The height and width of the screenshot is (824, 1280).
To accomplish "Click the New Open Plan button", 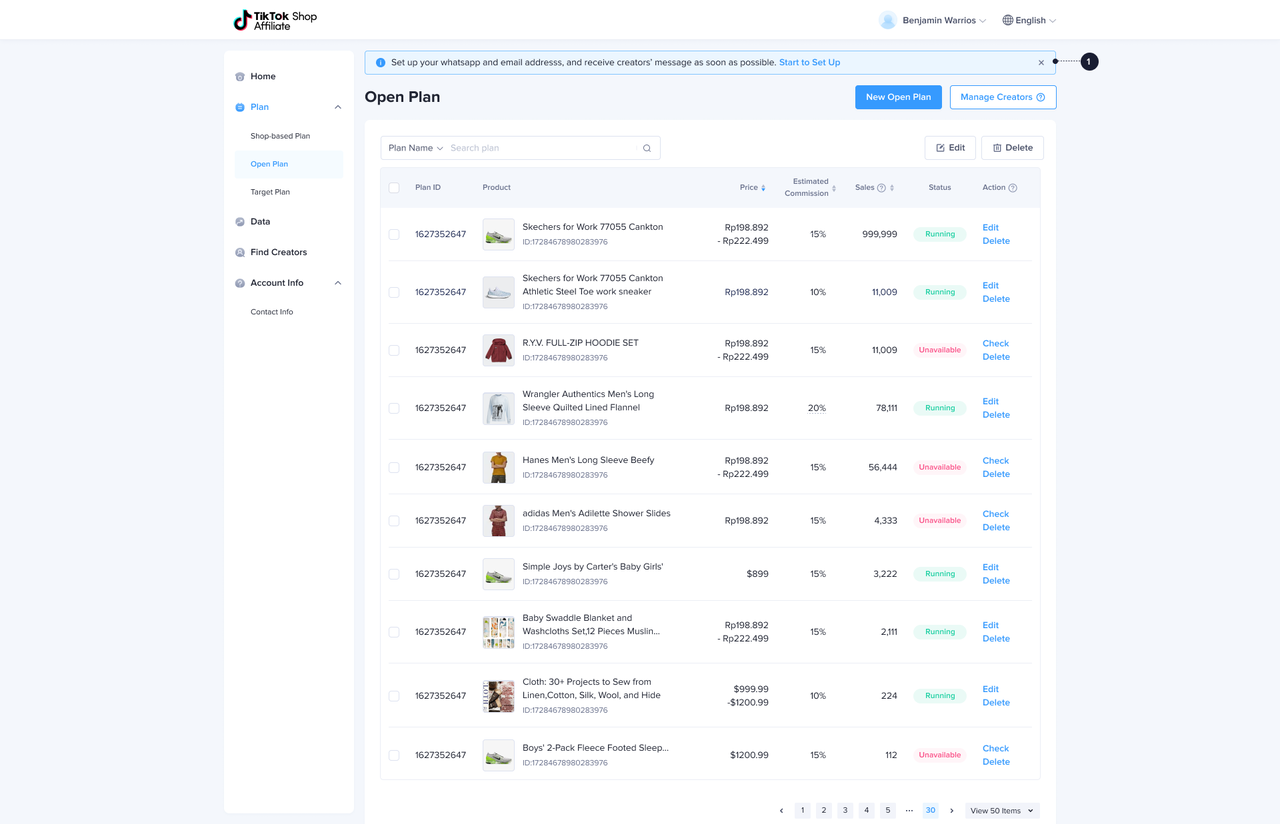I will pyautogui.click(x=898, y=97).
